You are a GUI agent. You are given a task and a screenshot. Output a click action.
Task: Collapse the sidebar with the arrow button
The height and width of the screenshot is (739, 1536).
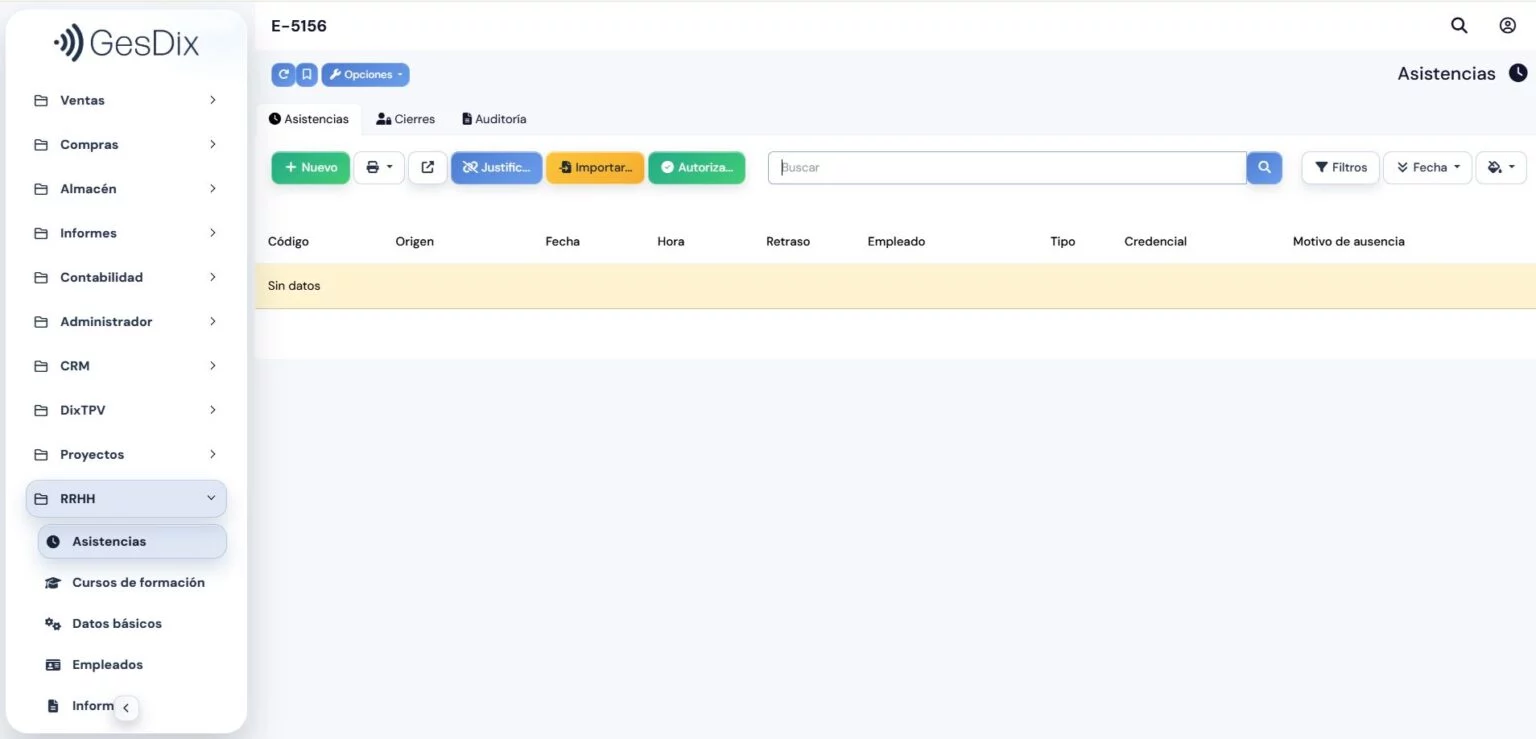126,708
